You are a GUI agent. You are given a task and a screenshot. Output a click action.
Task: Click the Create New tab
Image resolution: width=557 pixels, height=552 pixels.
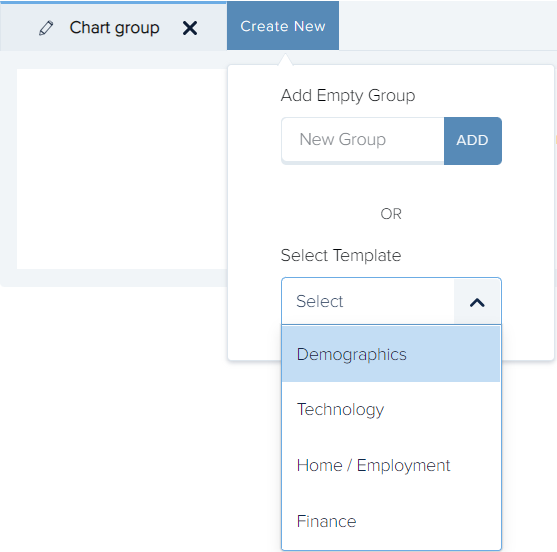coord(283,26)
